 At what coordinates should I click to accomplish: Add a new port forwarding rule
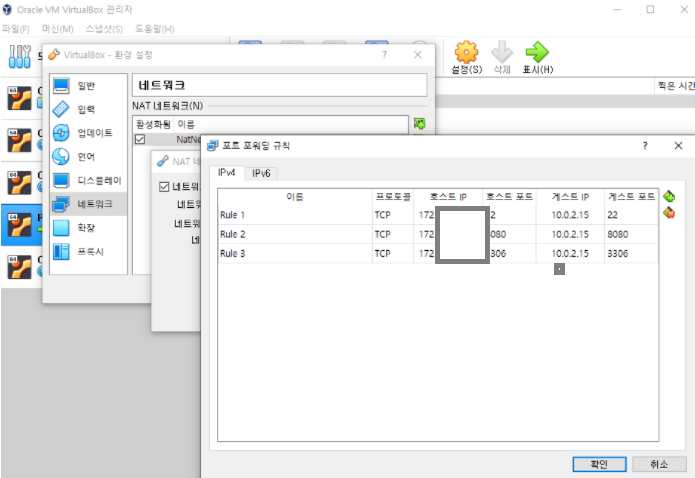(x=669, y=196)
